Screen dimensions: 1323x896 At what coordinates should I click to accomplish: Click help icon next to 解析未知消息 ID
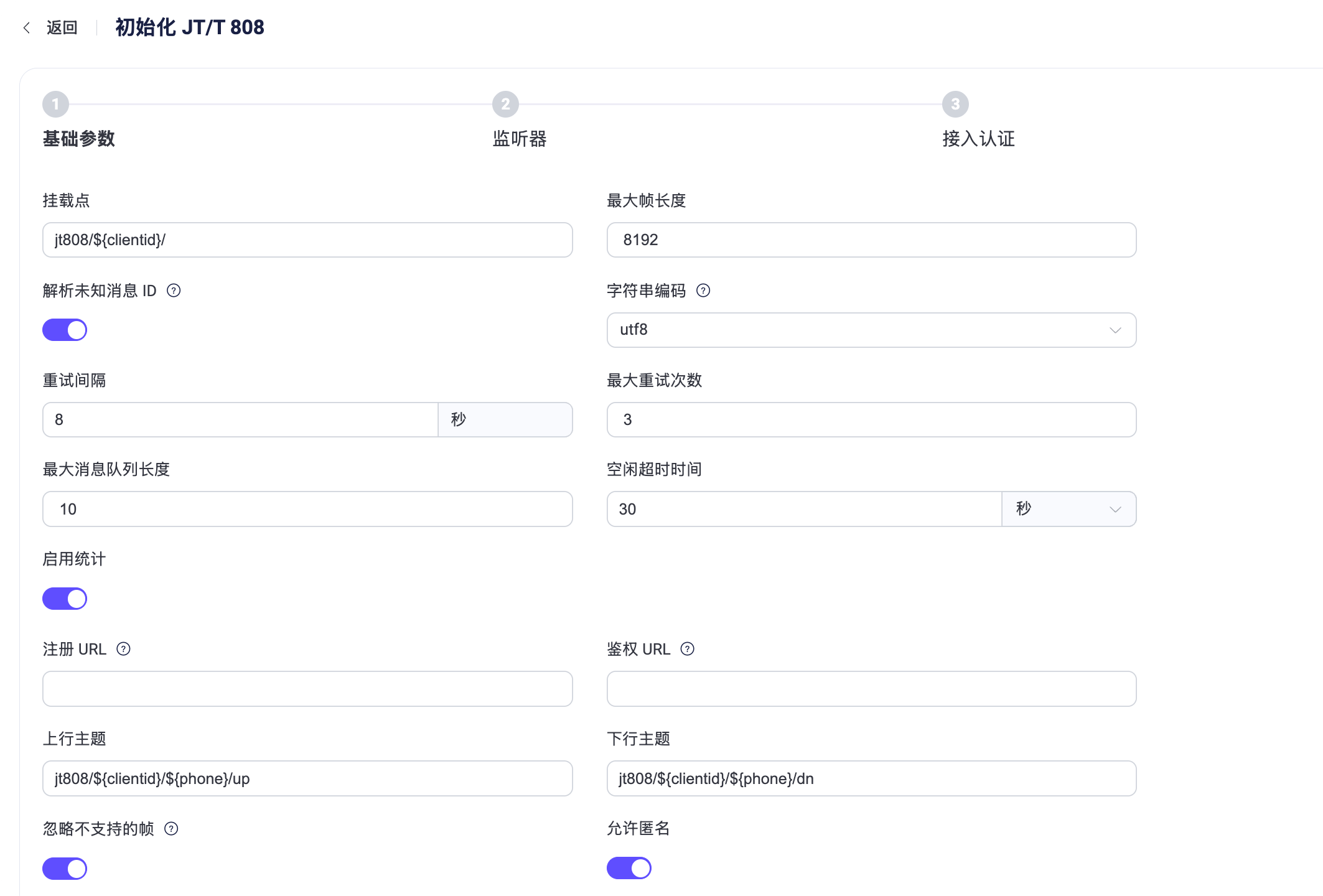click(x=174, y=291)
